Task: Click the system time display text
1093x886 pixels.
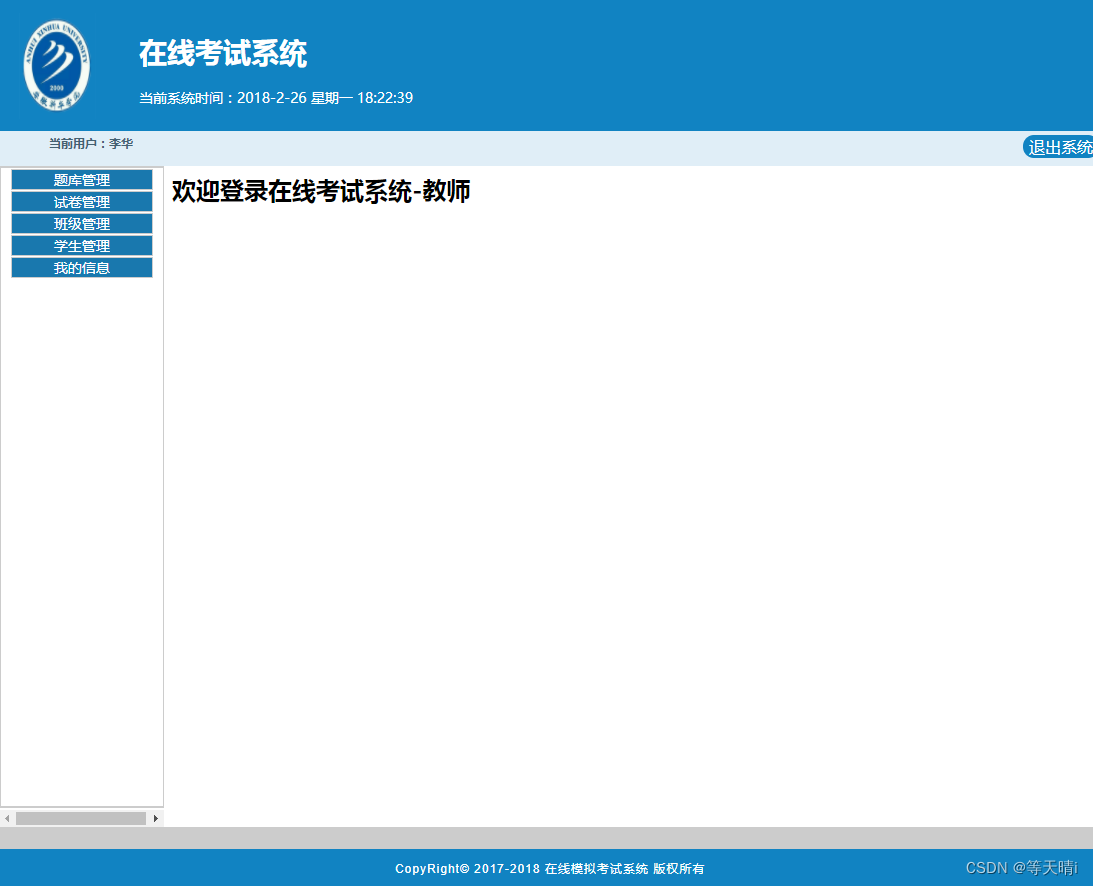Action: pyautogui.click(x=275, y=98)
